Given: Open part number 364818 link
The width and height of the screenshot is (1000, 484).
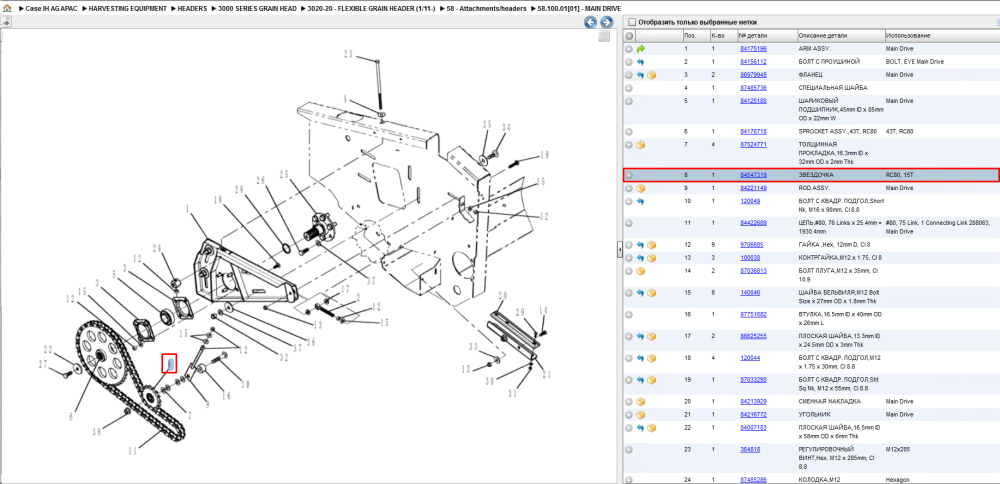Looking at the screenshot, I should pos(750,450).
